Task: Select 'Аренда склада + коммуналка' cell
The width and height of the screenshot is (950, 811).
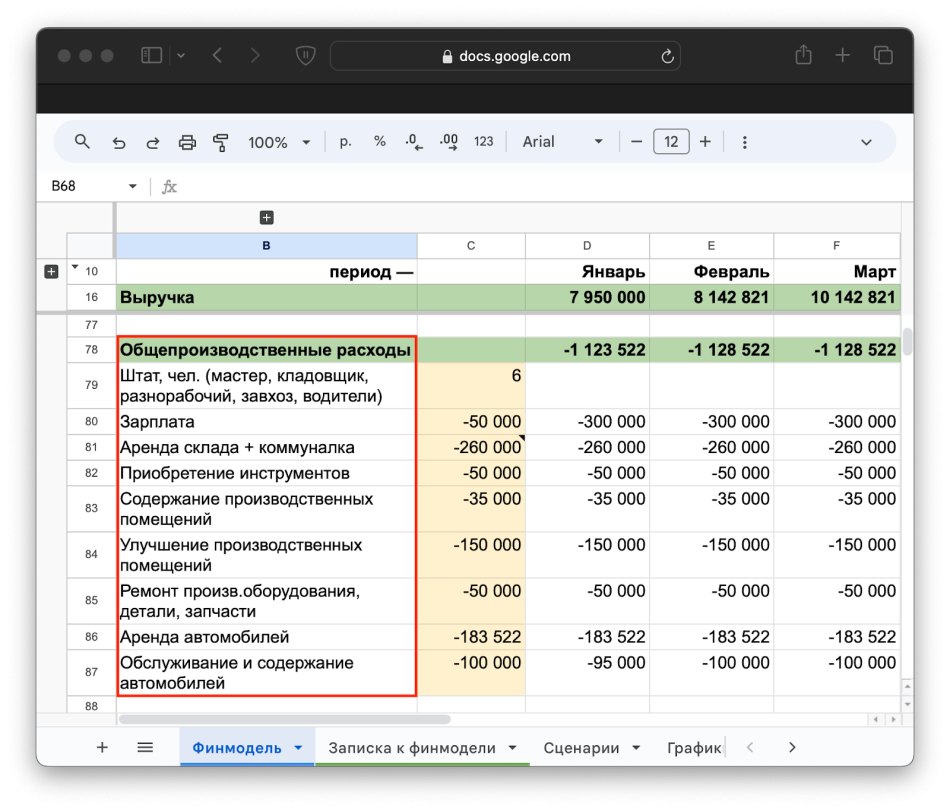Action: pos(267,448)
